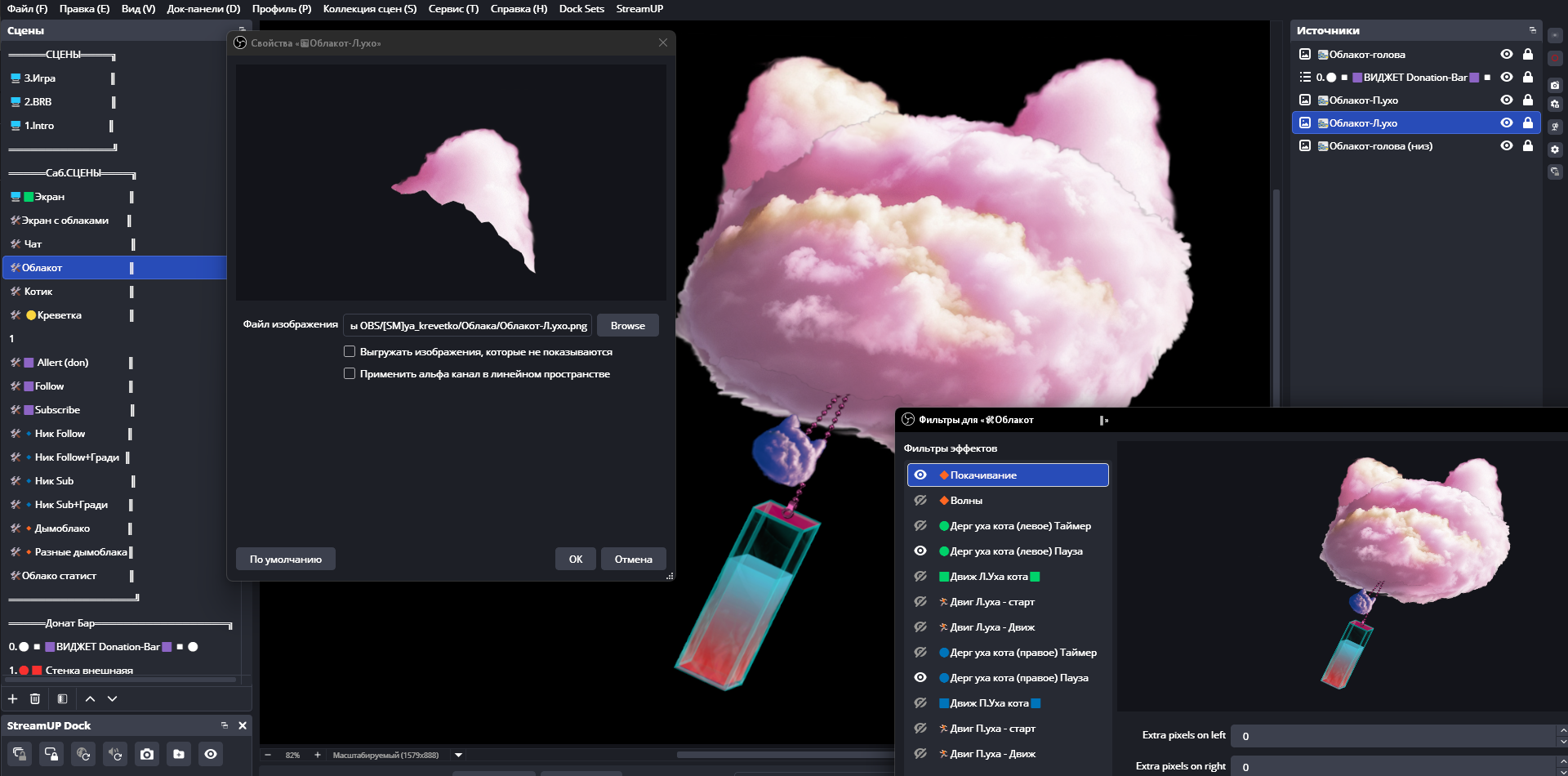Click the folder-plus icon in StreamUP Dock
Screen dimensions: 1568x776
[179, 754]
